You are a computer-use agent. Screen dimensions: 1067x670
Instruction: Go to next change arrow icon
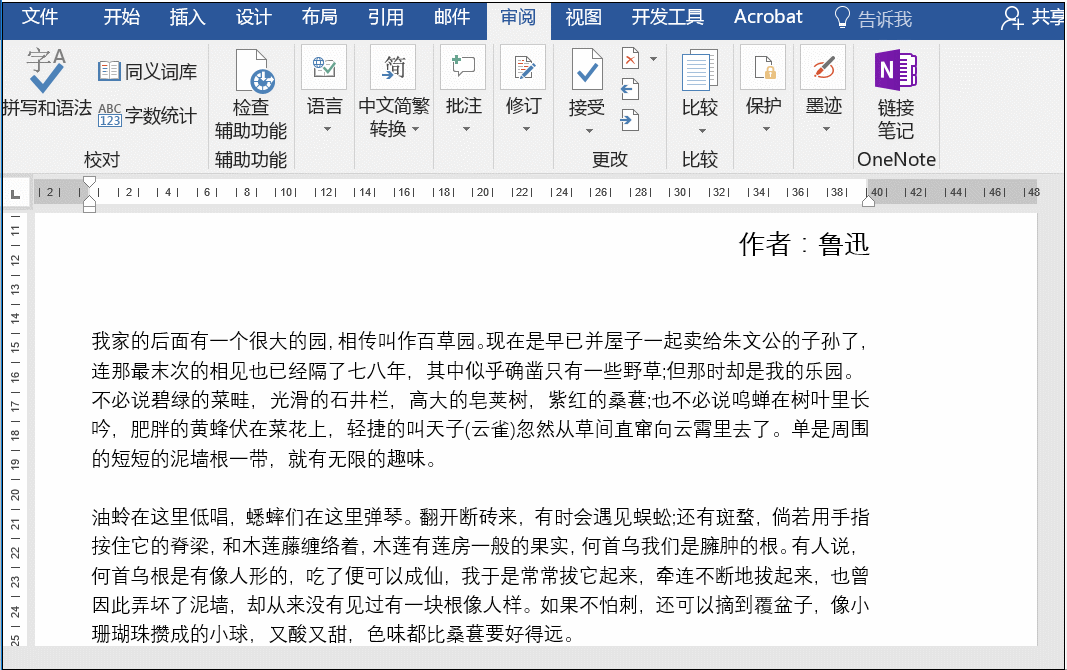630,120
